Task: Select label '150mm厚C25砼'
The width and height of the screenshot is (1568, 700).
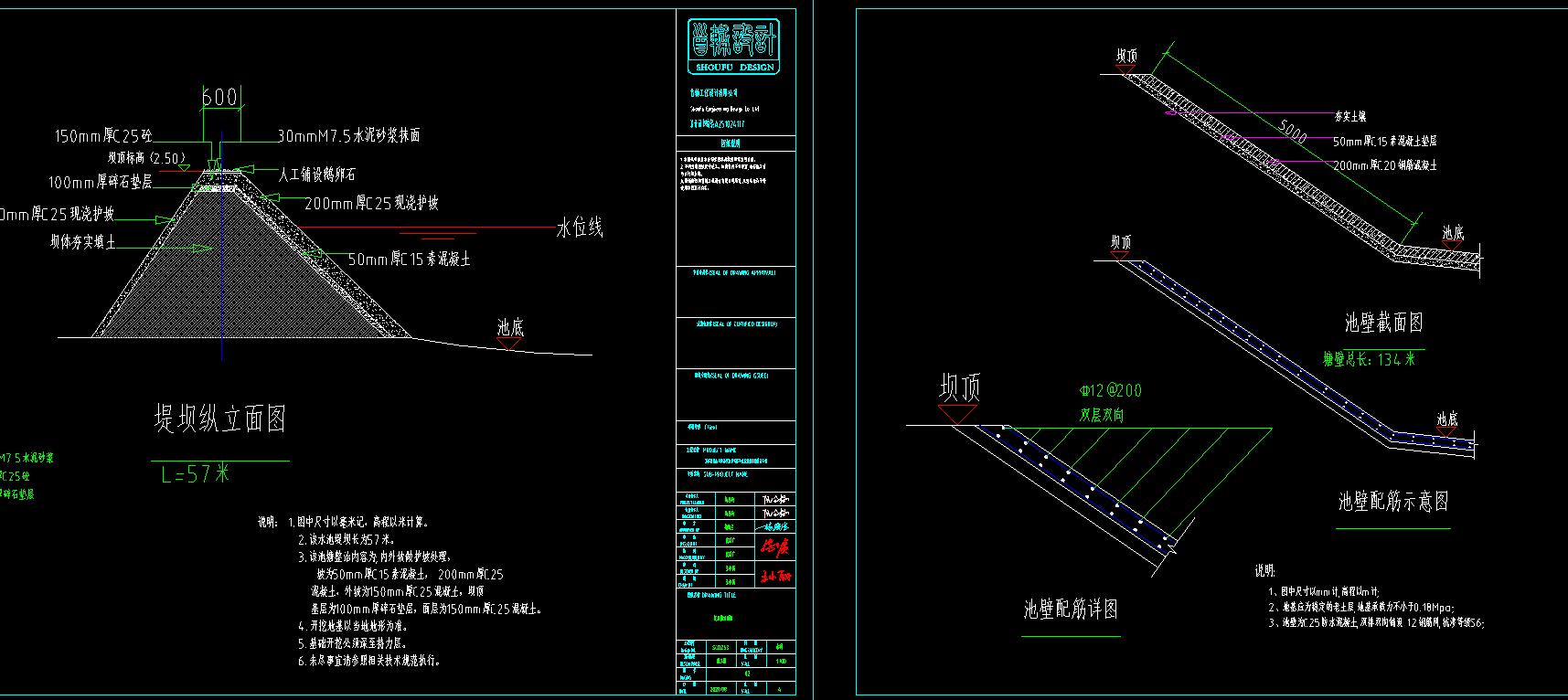Action: tap(103, 136)
